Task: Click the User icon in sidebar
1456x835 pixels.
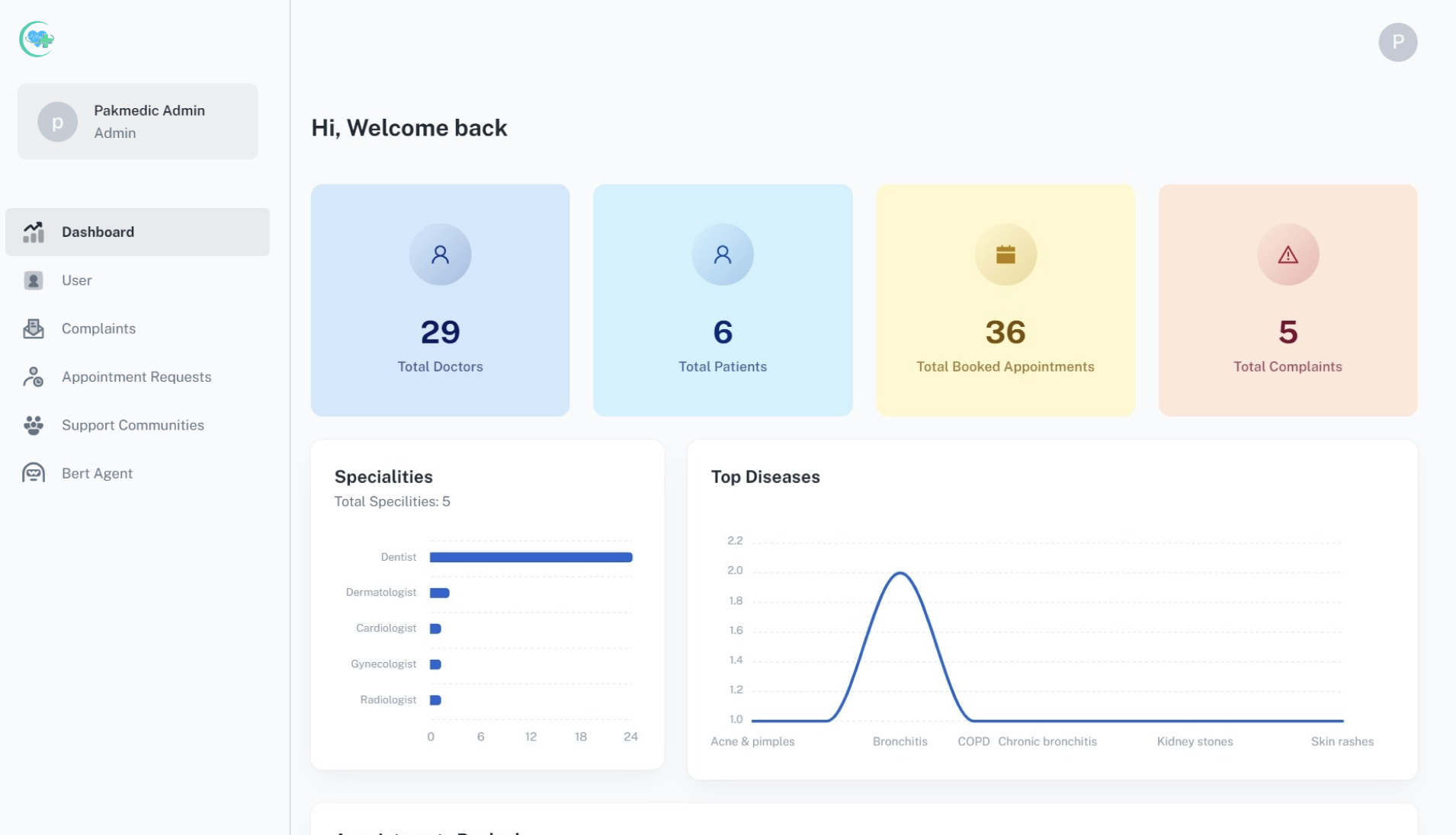Action: (34, 280)
